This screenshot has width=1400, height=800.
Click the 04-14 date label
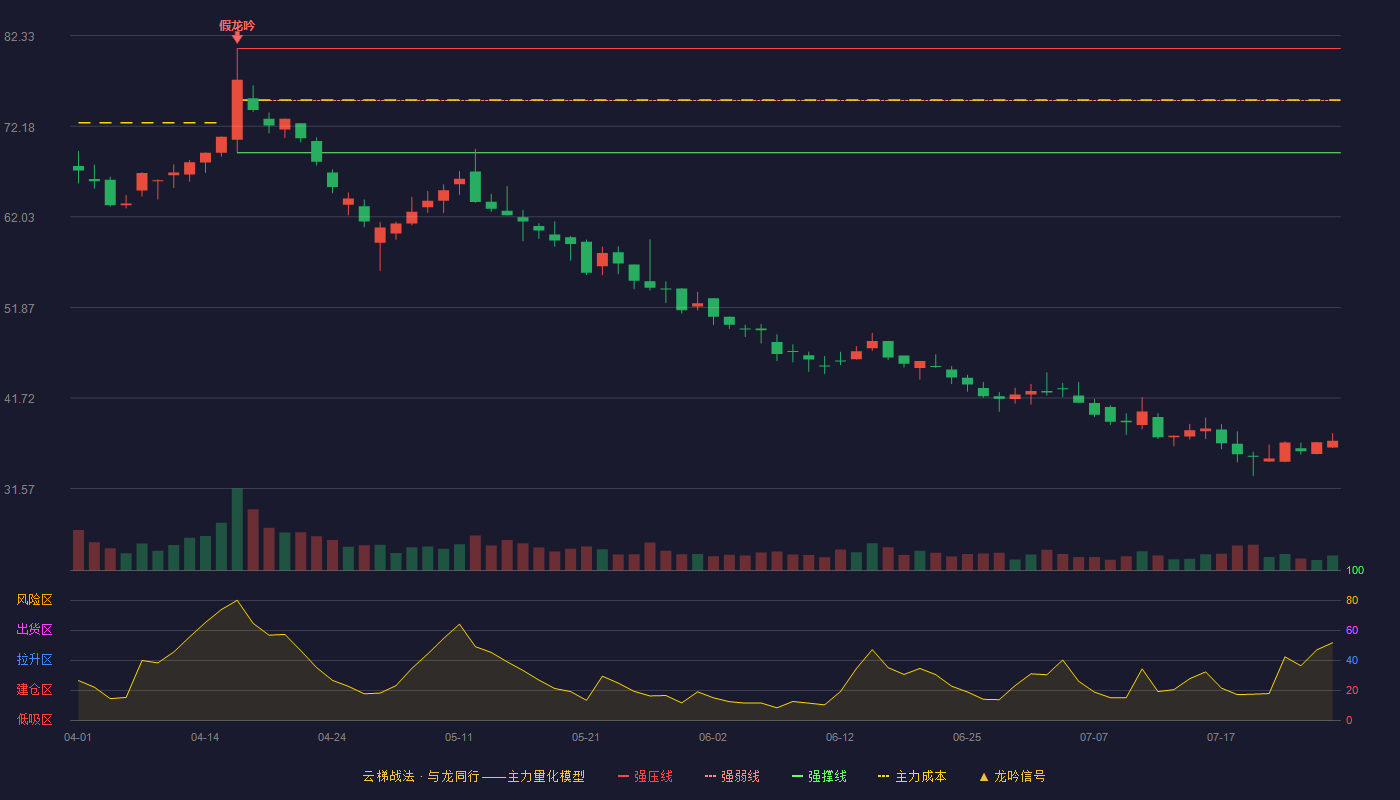[205, 737]
